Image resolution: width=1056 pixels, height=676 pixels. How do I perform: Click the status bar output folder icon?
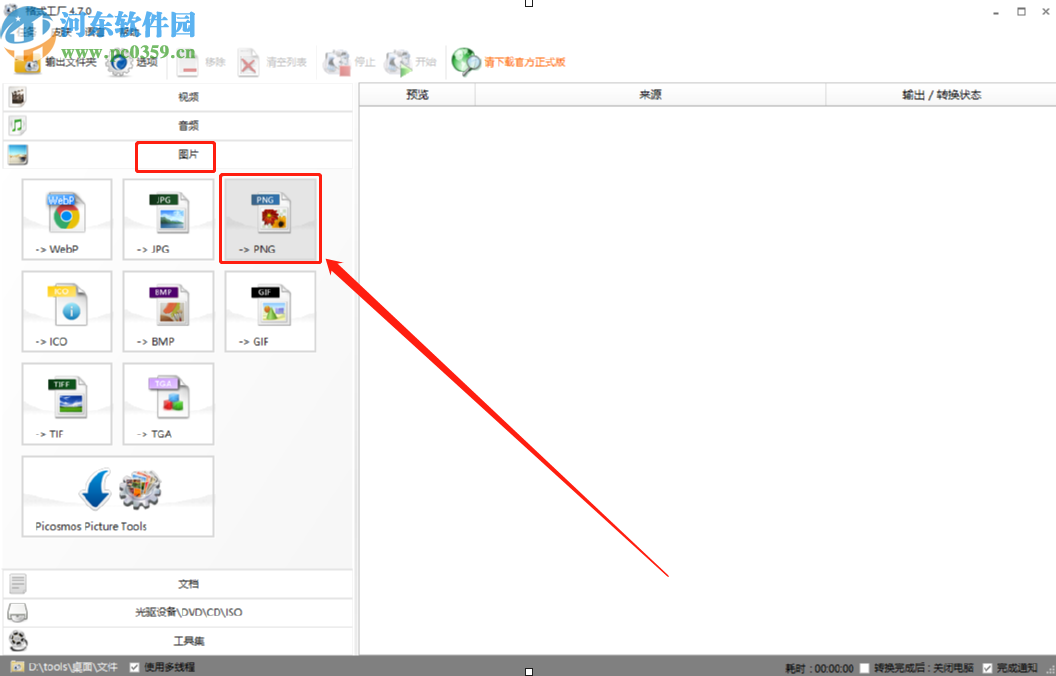[x=17, y=667]
